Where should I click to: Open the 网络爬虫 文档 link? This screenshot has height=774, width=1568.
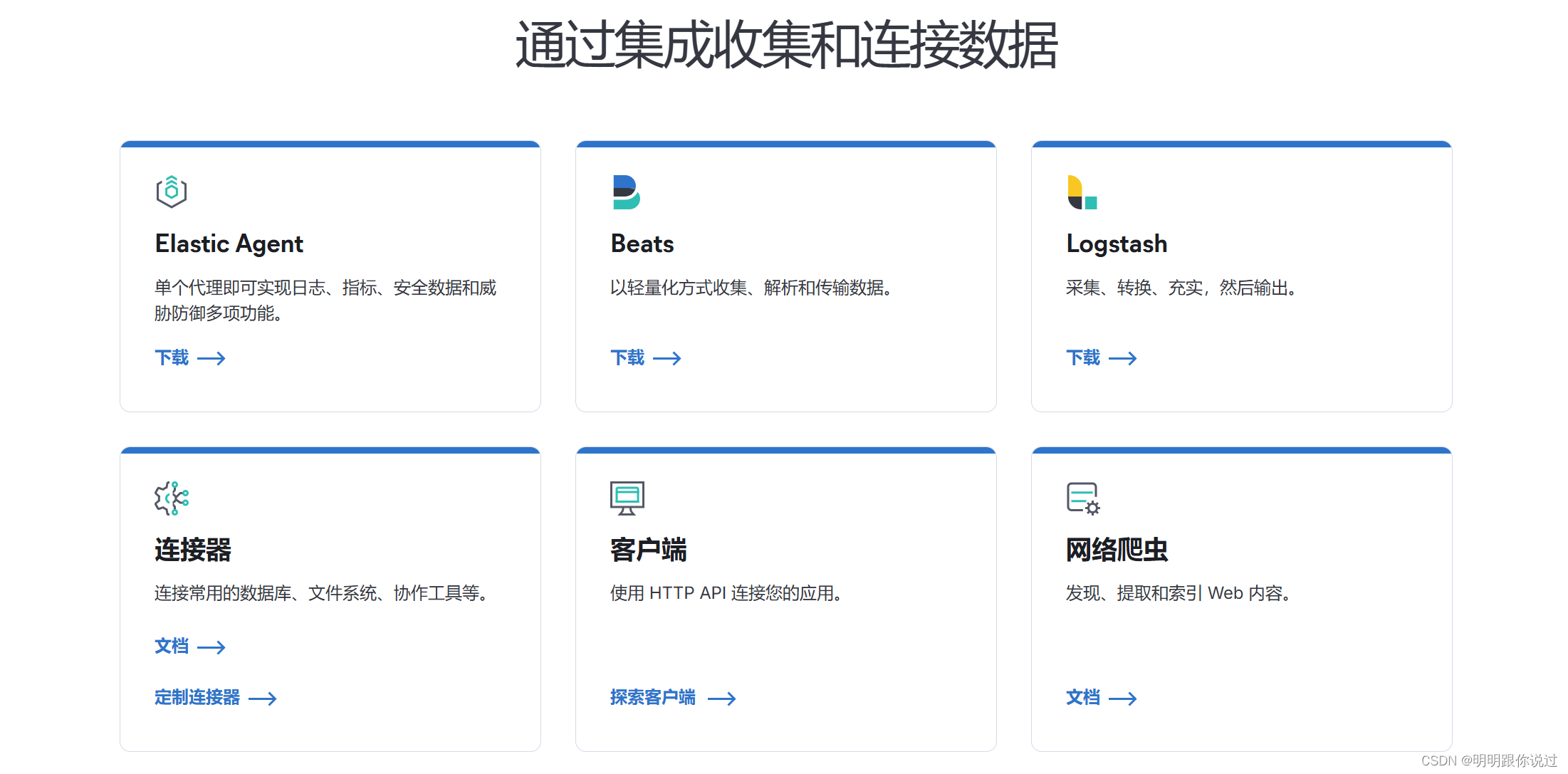(x=1083, y=699)
